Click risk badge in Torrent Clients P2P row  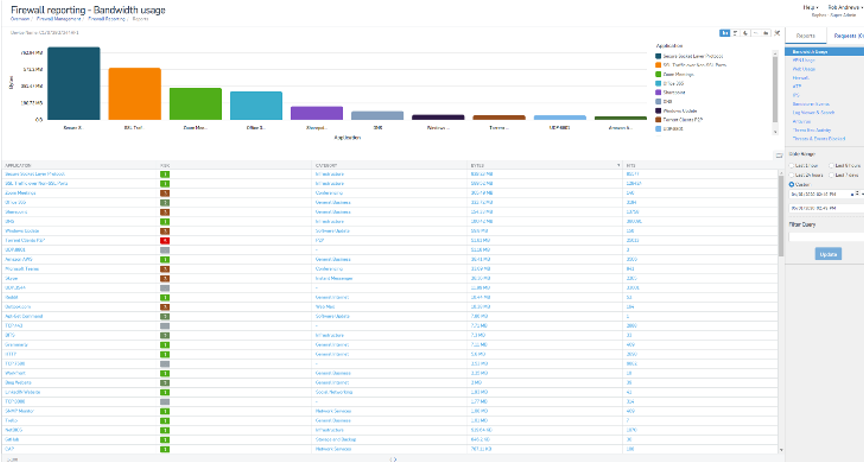click(x=164, y=241)
